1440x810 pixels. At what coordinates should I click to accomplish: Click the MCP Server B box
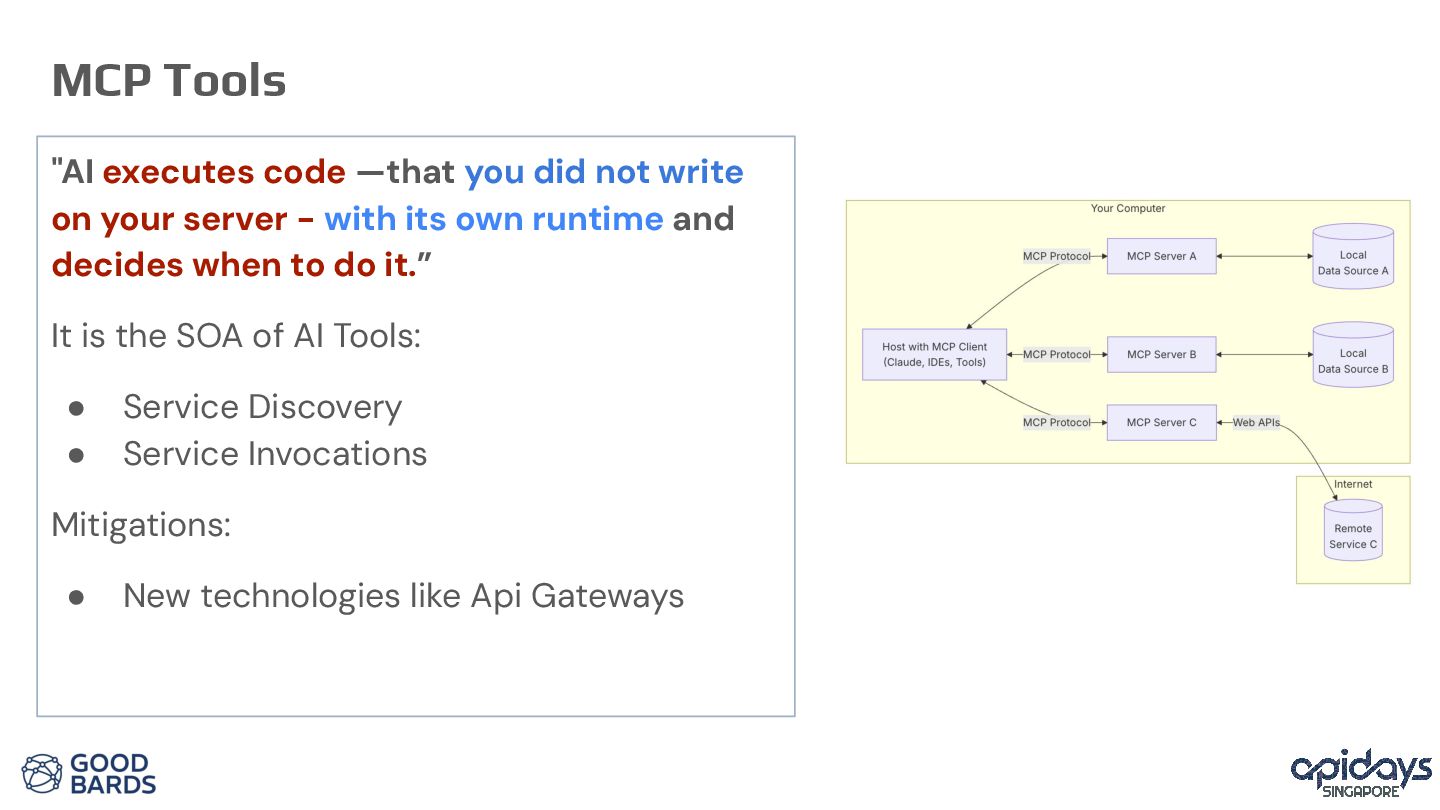pyautogui.click(x=1161, y=354)
